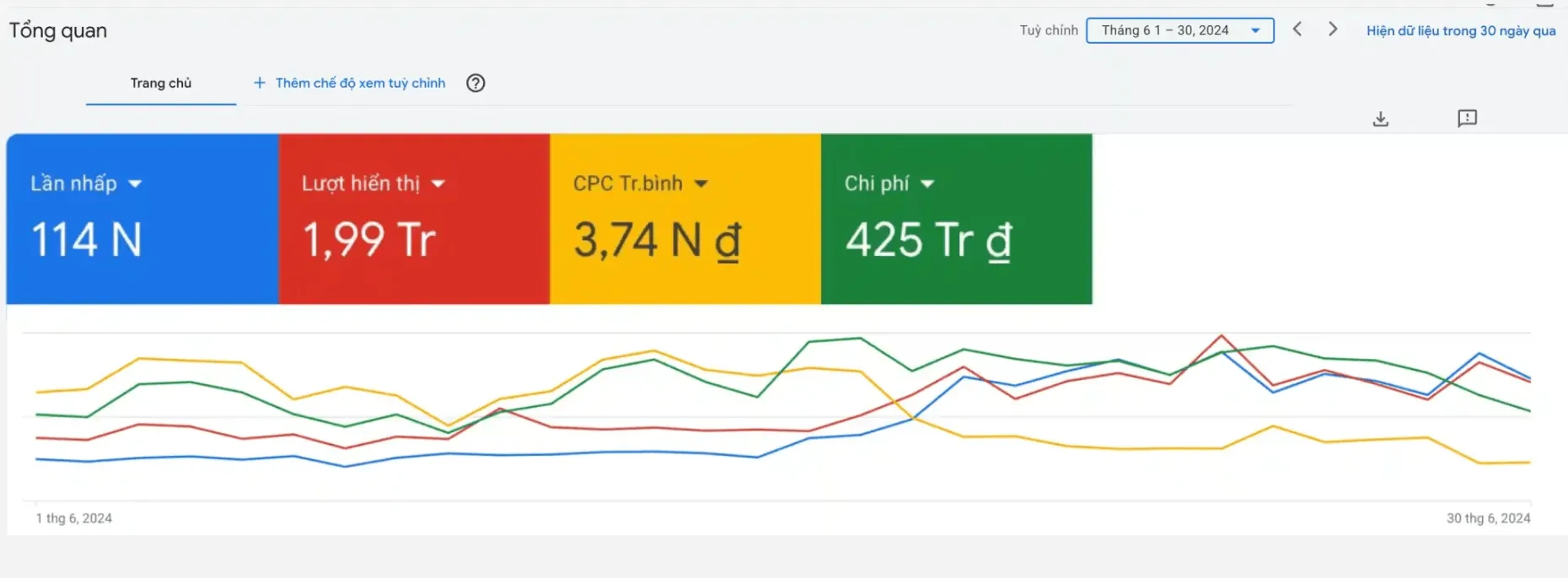The height and width of the screenshot is (578, 1568).
Task: Open the Tháng 6 1 – 30, 2024 date picker
Action: point(1180,30)
